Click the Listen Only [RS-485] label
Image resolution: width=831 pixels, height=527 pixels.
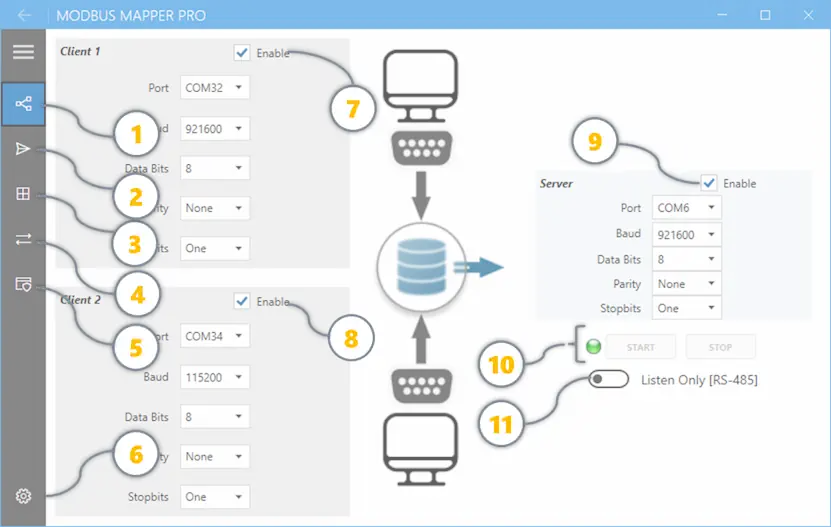point(699,380)
